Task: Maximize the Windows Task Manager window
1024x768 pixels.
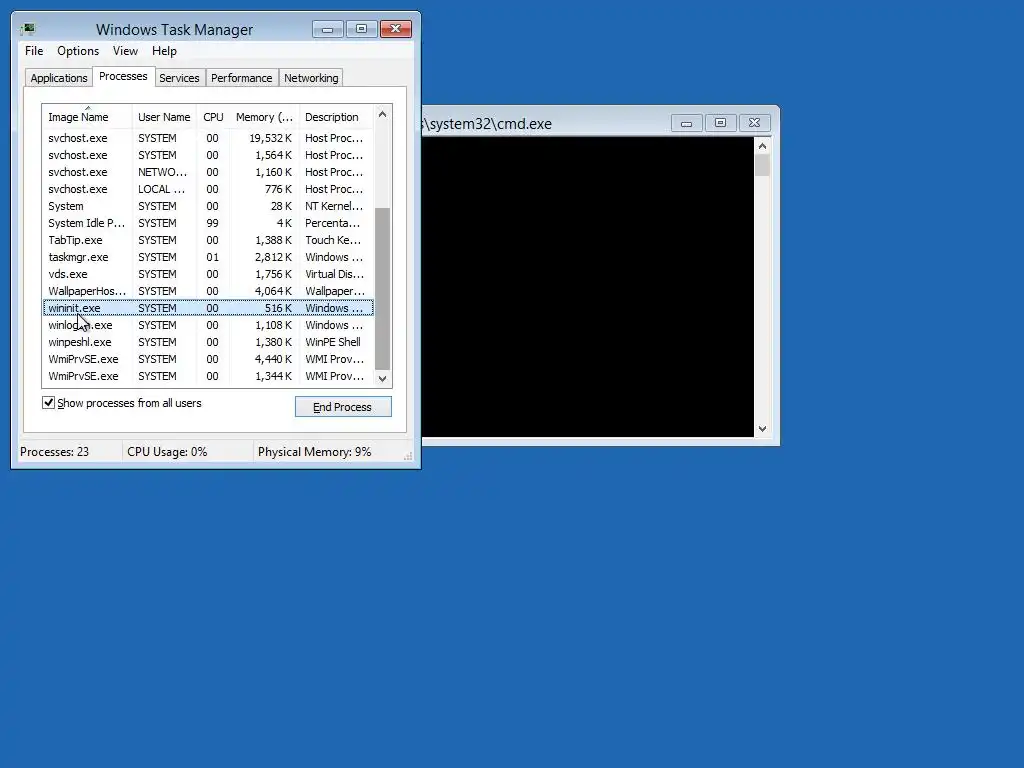Action: click(x=361, y=29)
